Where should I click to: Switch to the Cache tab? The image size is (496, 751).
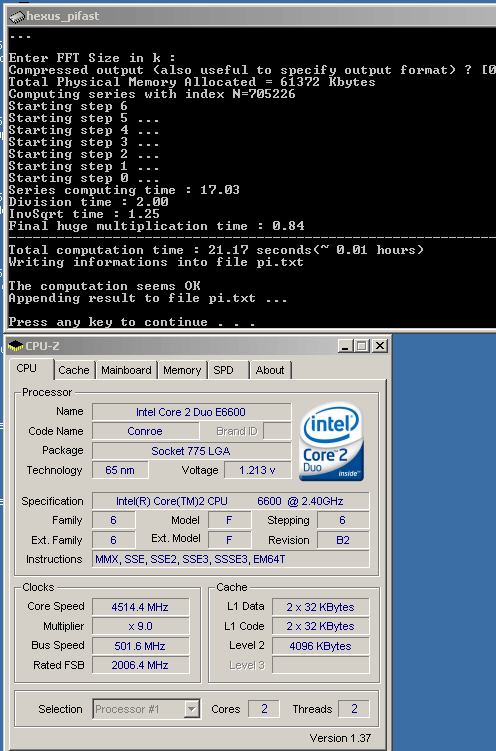[x=74, y=370]
